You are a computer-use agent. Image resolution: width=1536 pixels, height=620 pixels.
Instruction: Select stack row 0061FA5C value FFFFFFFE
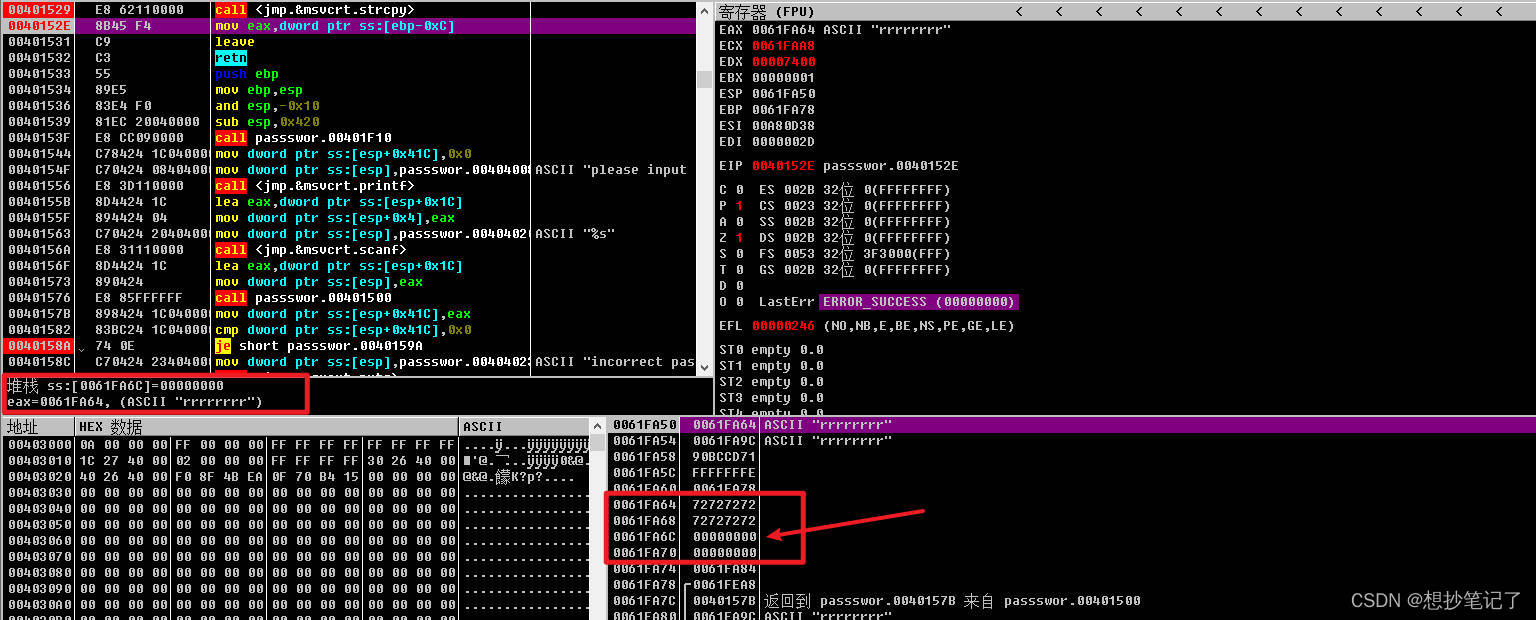pos(1072,473)
